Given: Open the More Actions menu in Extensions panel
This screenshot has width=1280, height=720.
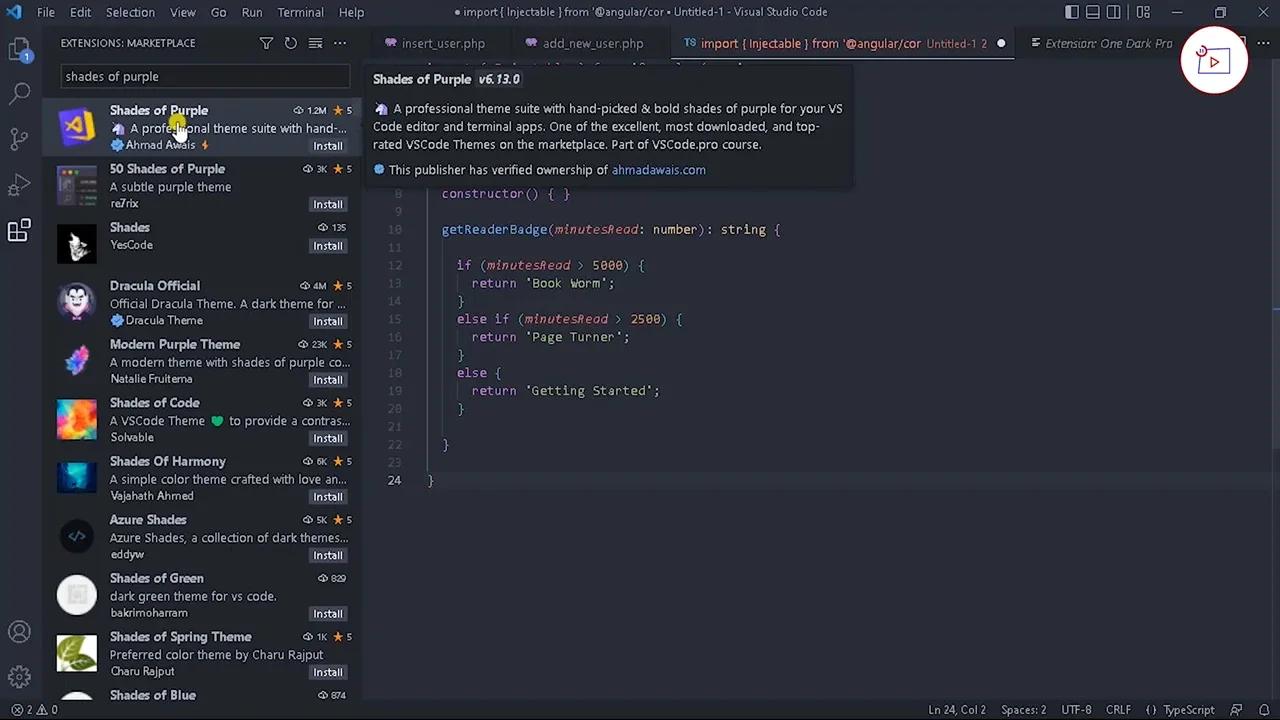Looking at the screenshot, I should click(339, 43).
